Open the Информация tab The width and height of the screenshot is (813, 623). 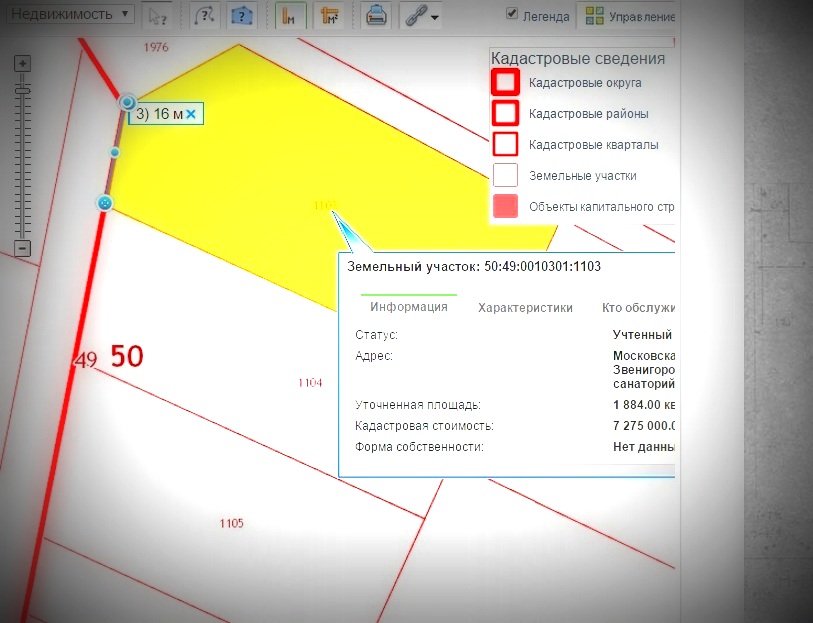click(x=408, y=307)
